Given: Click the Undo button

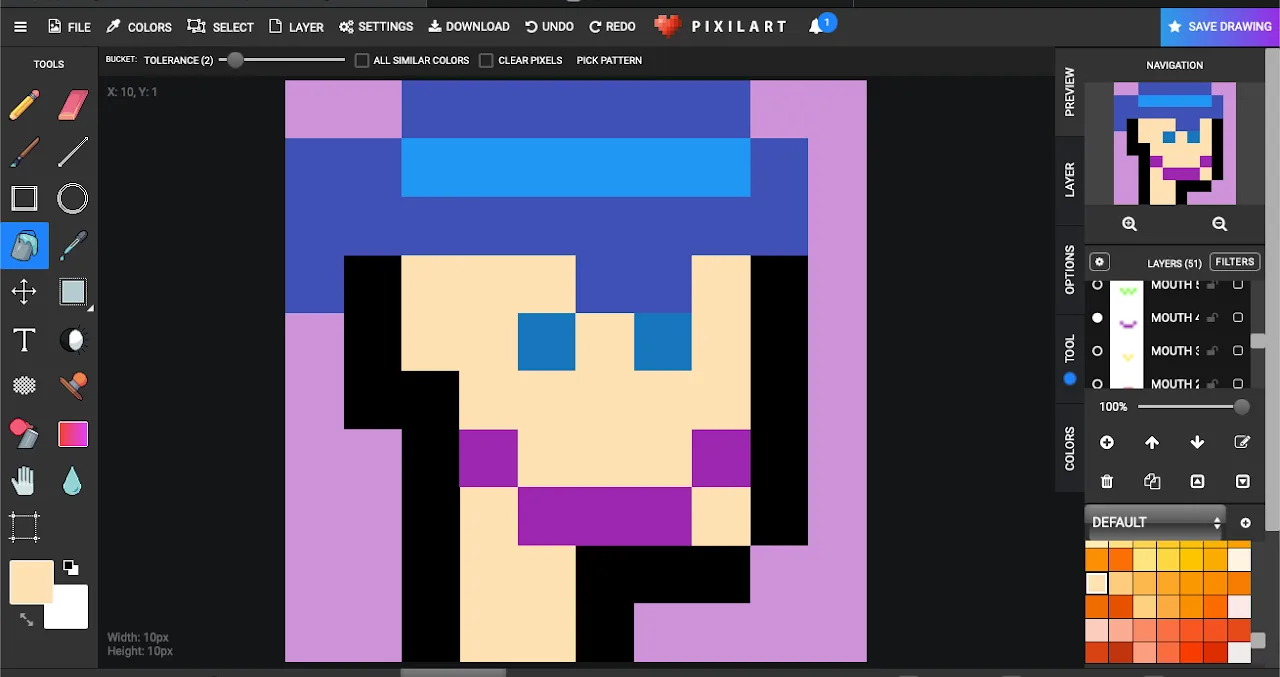Looking at the screenshot, I should point(550,27).
